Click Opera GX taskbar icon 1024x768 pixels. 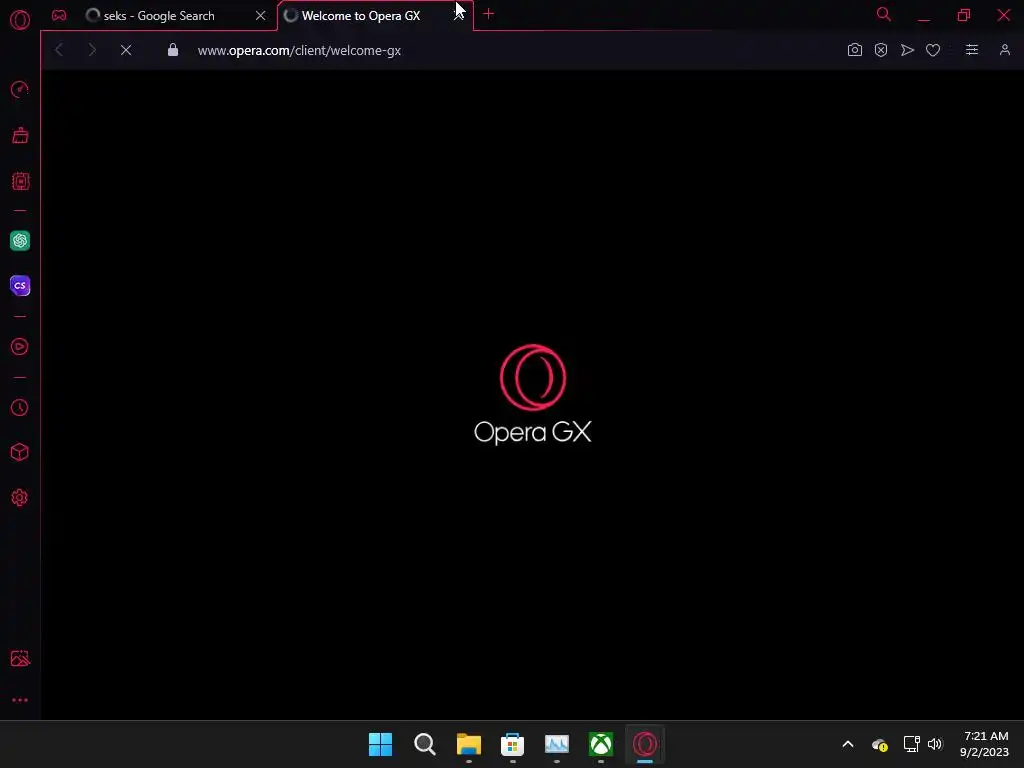[645, 744]
